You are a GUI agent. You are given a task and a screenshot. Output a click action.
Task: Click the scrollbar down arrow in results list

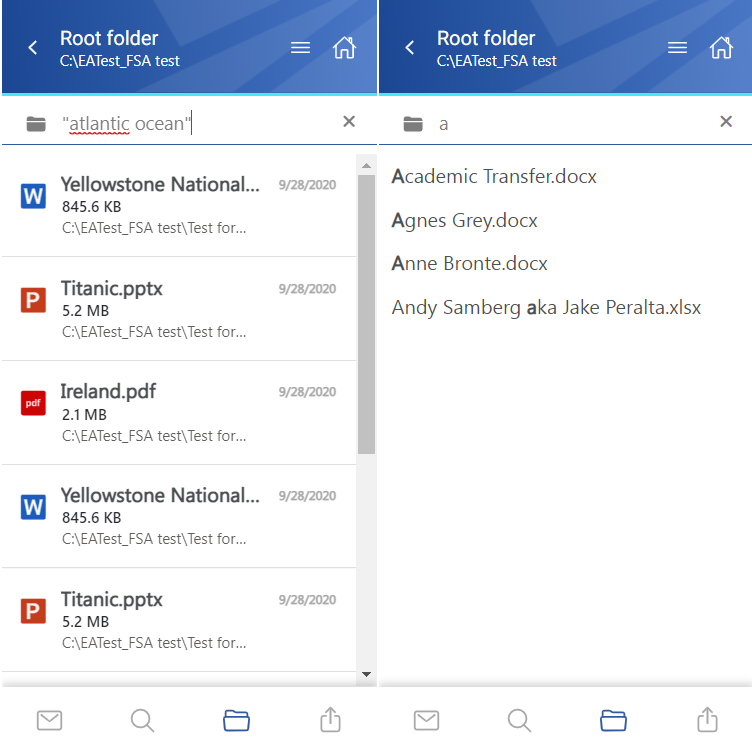pyautogui.click(x=366, y=674)
